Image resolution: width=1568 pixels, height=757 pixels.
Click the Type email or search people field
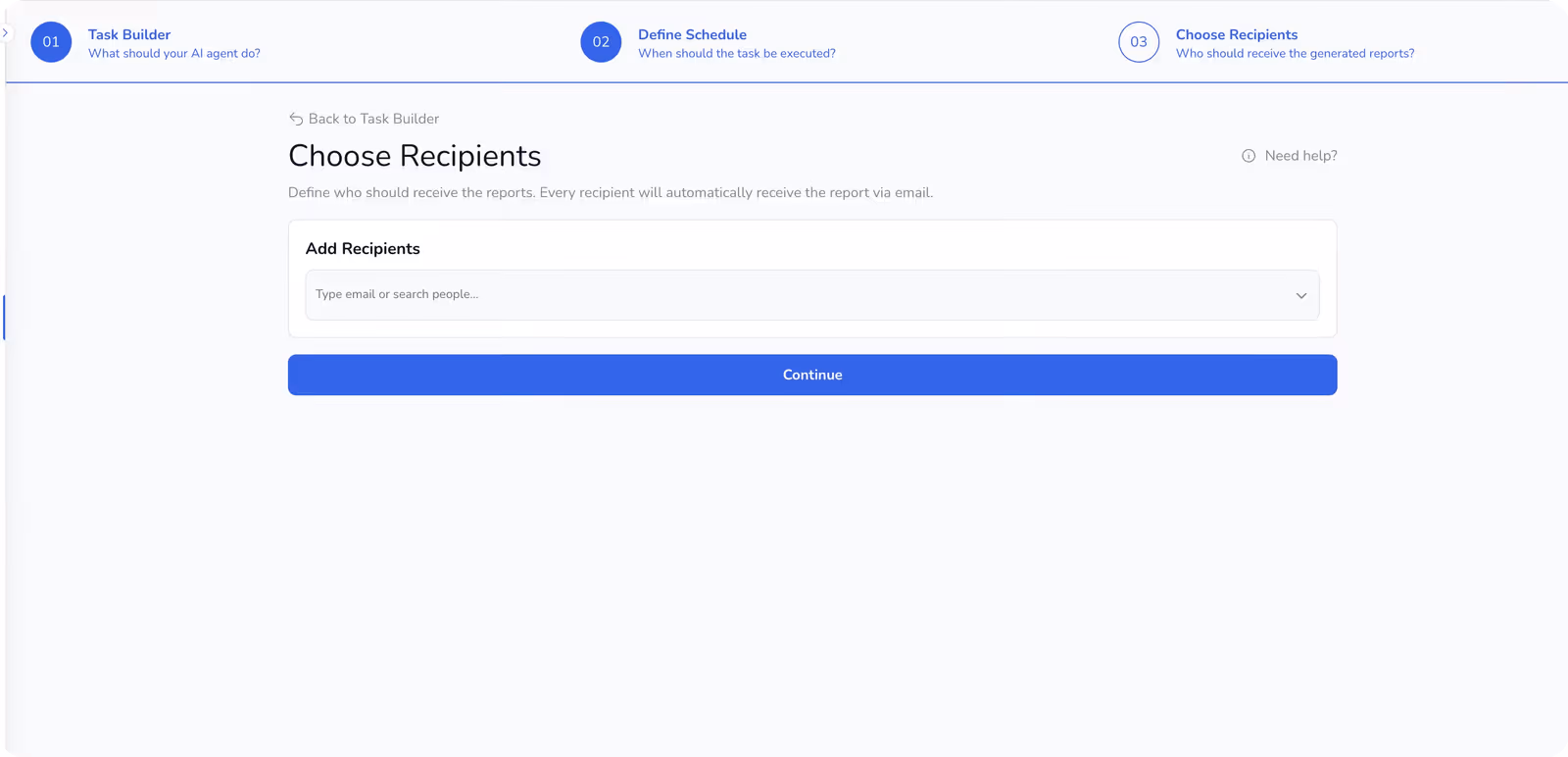812,295
